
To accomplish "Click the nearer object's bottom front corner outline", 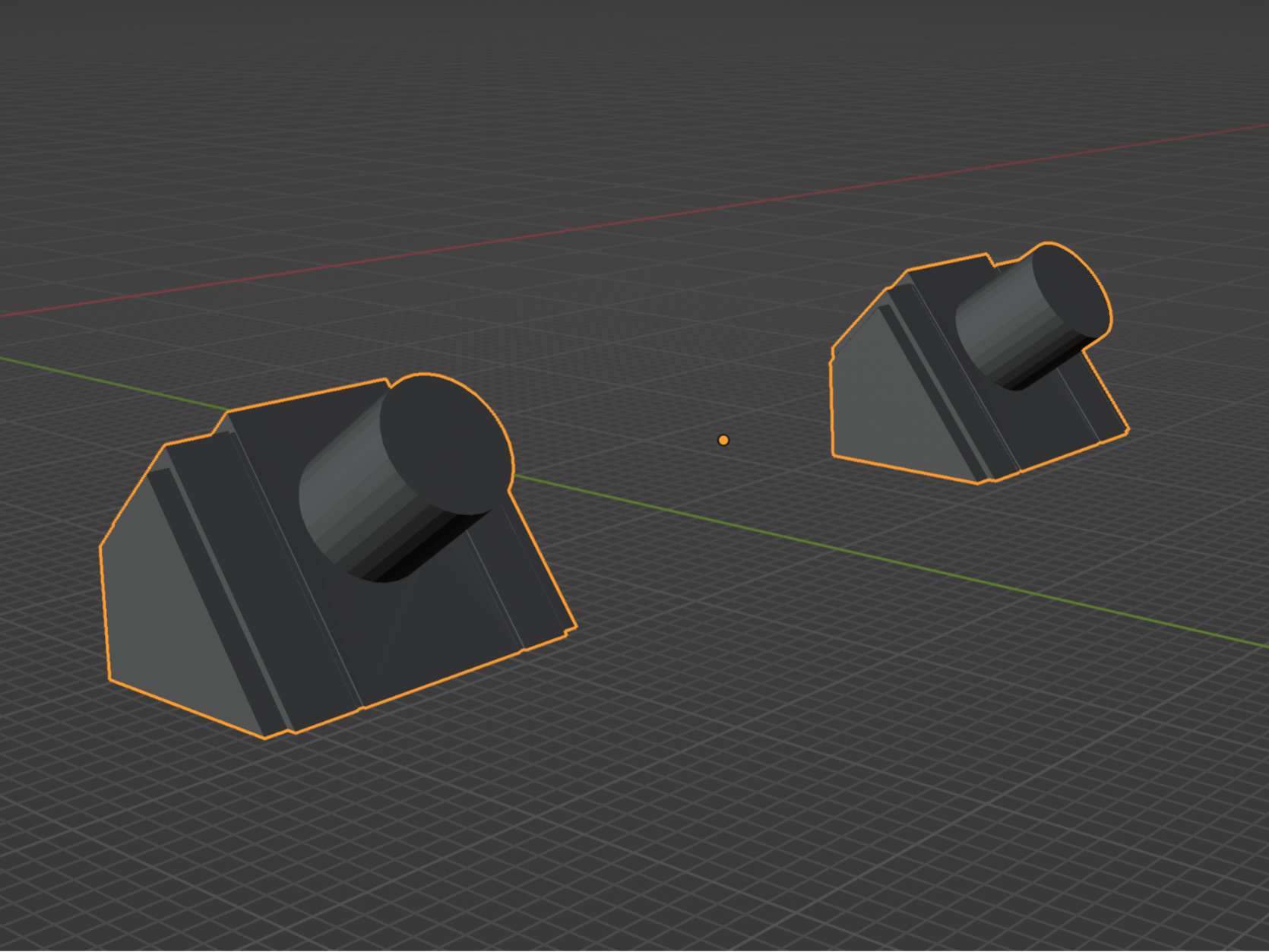I will [x=265, y=737].
